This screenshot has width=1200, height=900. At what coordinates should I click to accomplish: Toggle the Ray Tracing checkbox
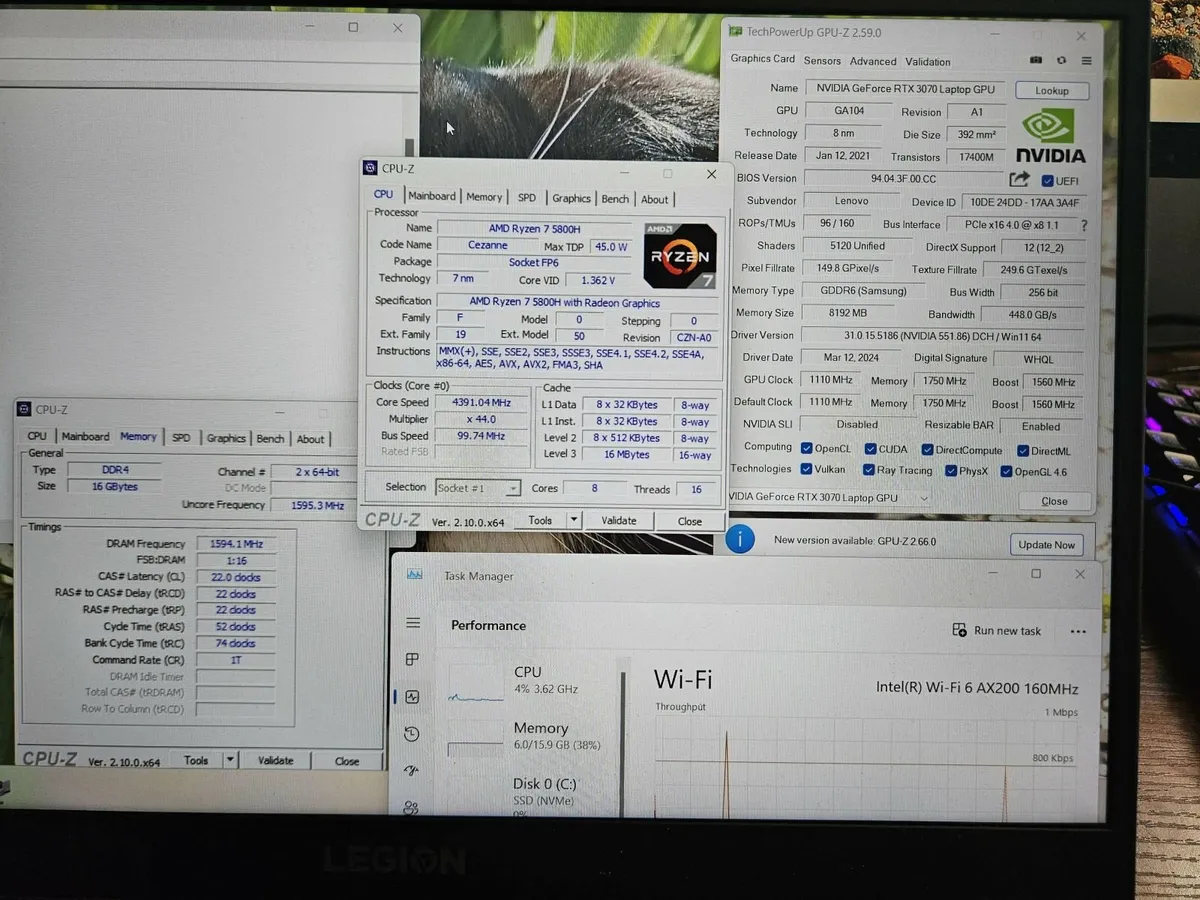(x=868, y=470)
